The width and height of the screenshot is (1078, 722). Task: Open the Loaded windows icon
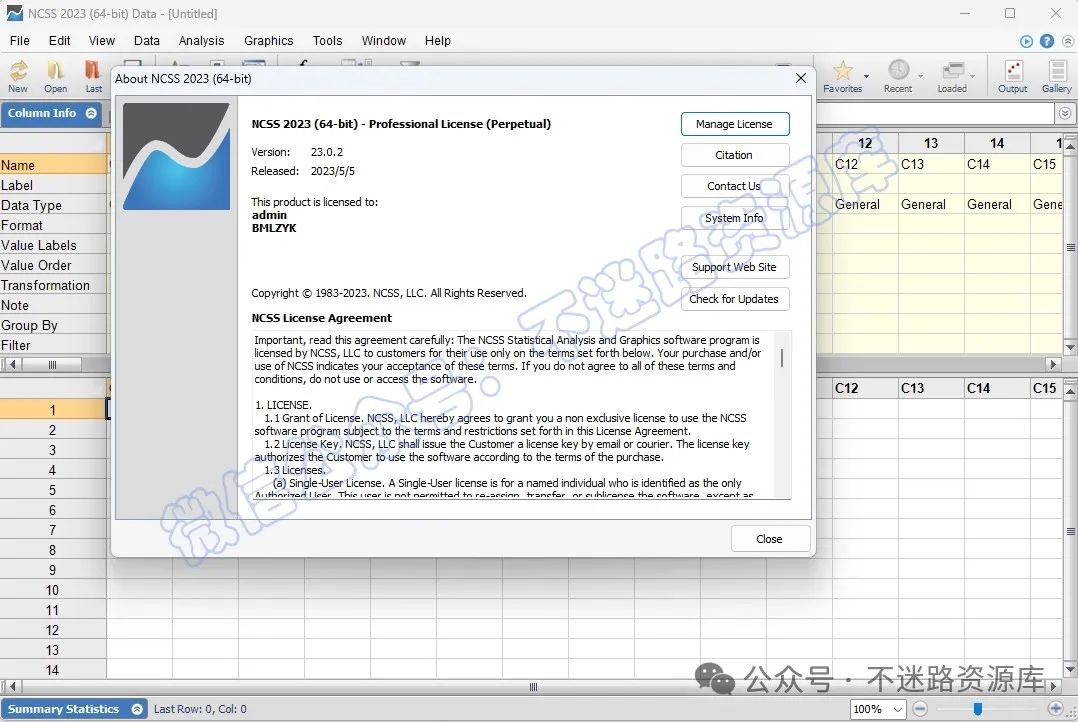click(x=952, y=76)
